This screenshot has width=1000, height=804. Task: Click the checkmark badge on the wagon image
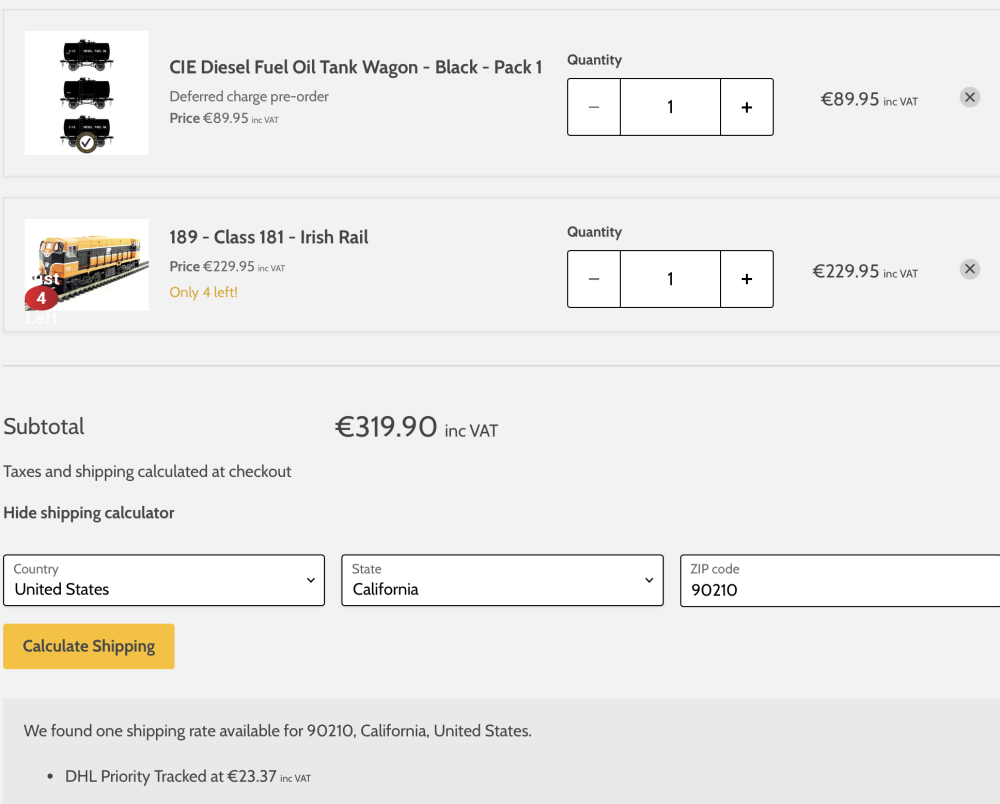click(x=87, y=143)
